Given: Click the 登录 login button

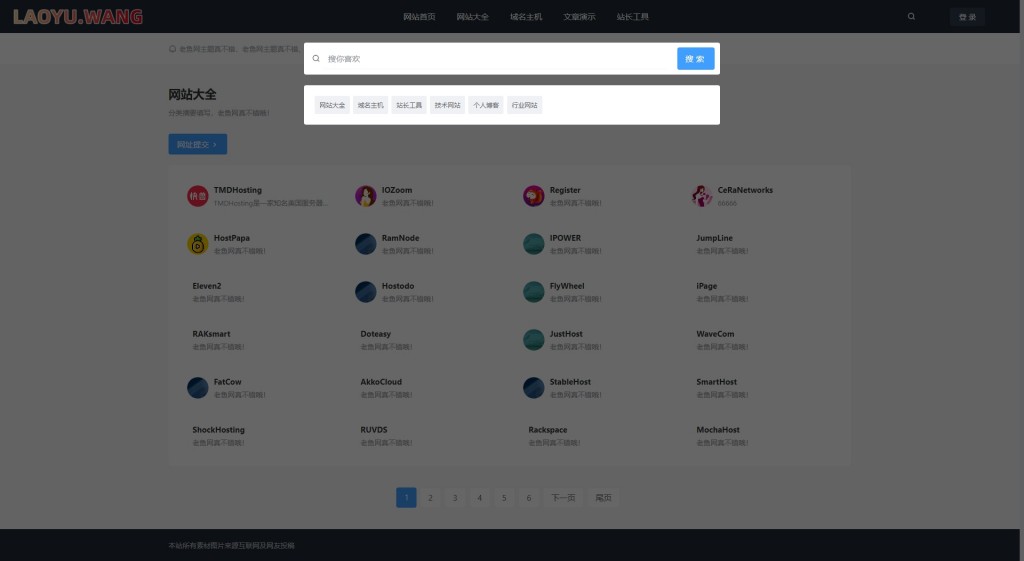Looking at the screenshot, I should 967,17.
